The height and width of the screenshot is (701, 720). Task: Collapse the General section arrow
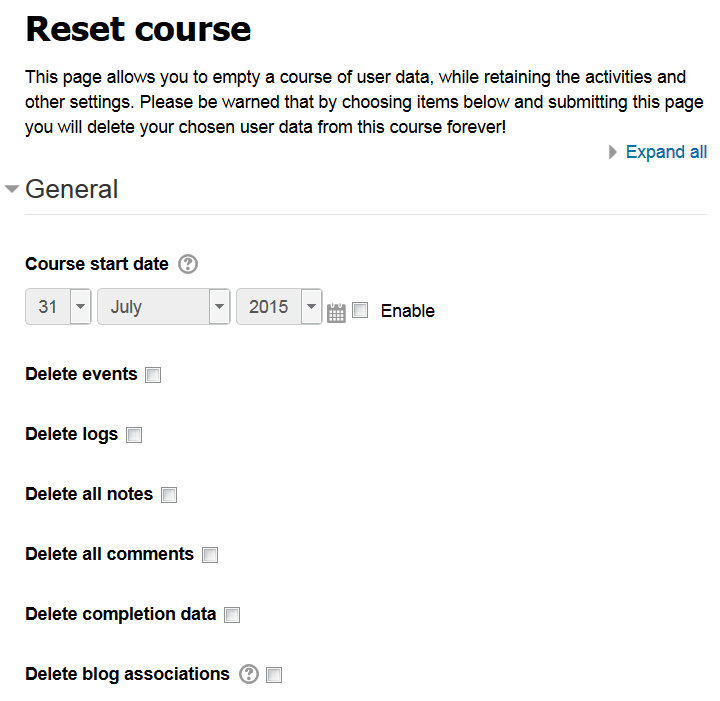point(12,189)
